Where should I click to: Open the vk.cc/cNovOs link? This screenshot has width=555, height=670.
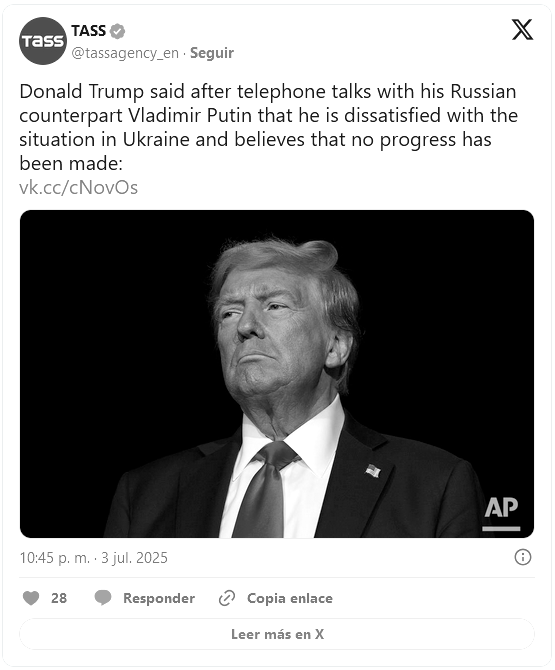click(79, 188)
